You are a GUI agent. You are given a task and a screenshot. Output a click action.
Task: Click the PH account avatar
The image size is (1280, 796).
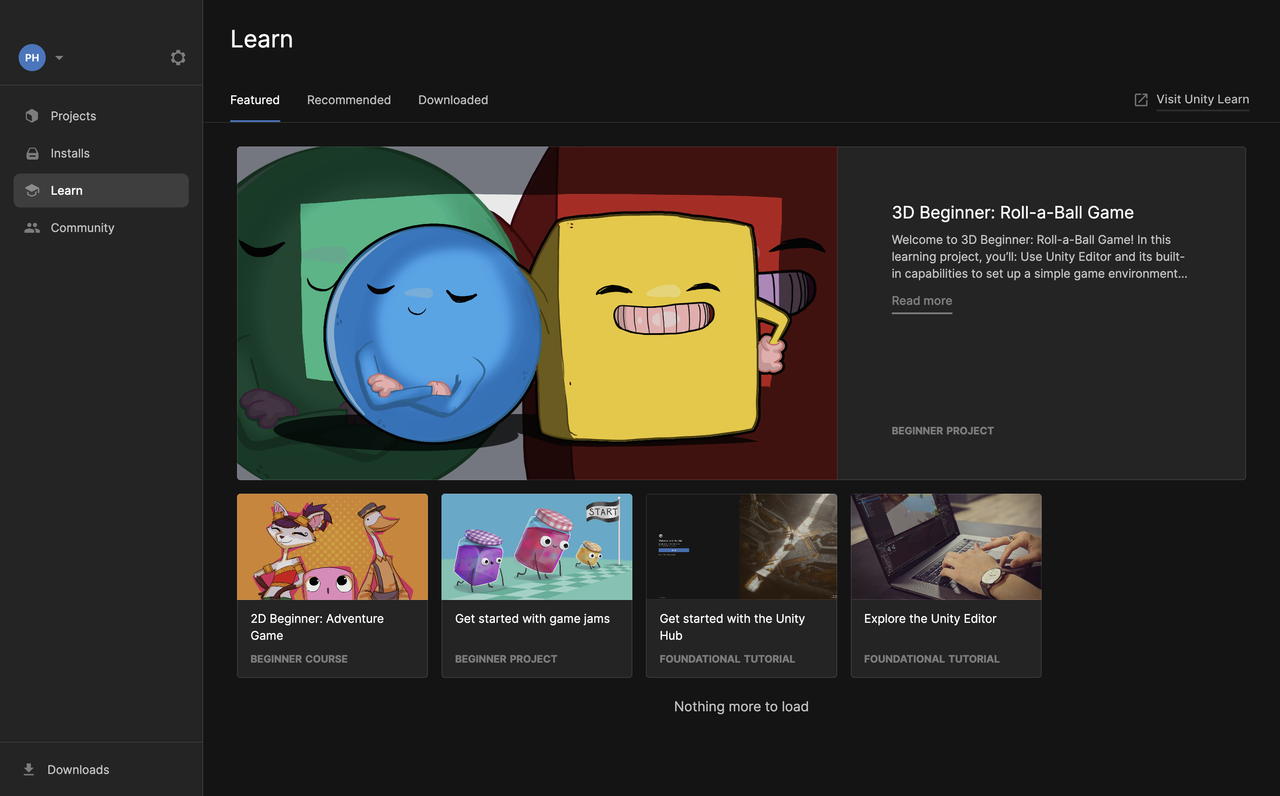coord(32,58)
